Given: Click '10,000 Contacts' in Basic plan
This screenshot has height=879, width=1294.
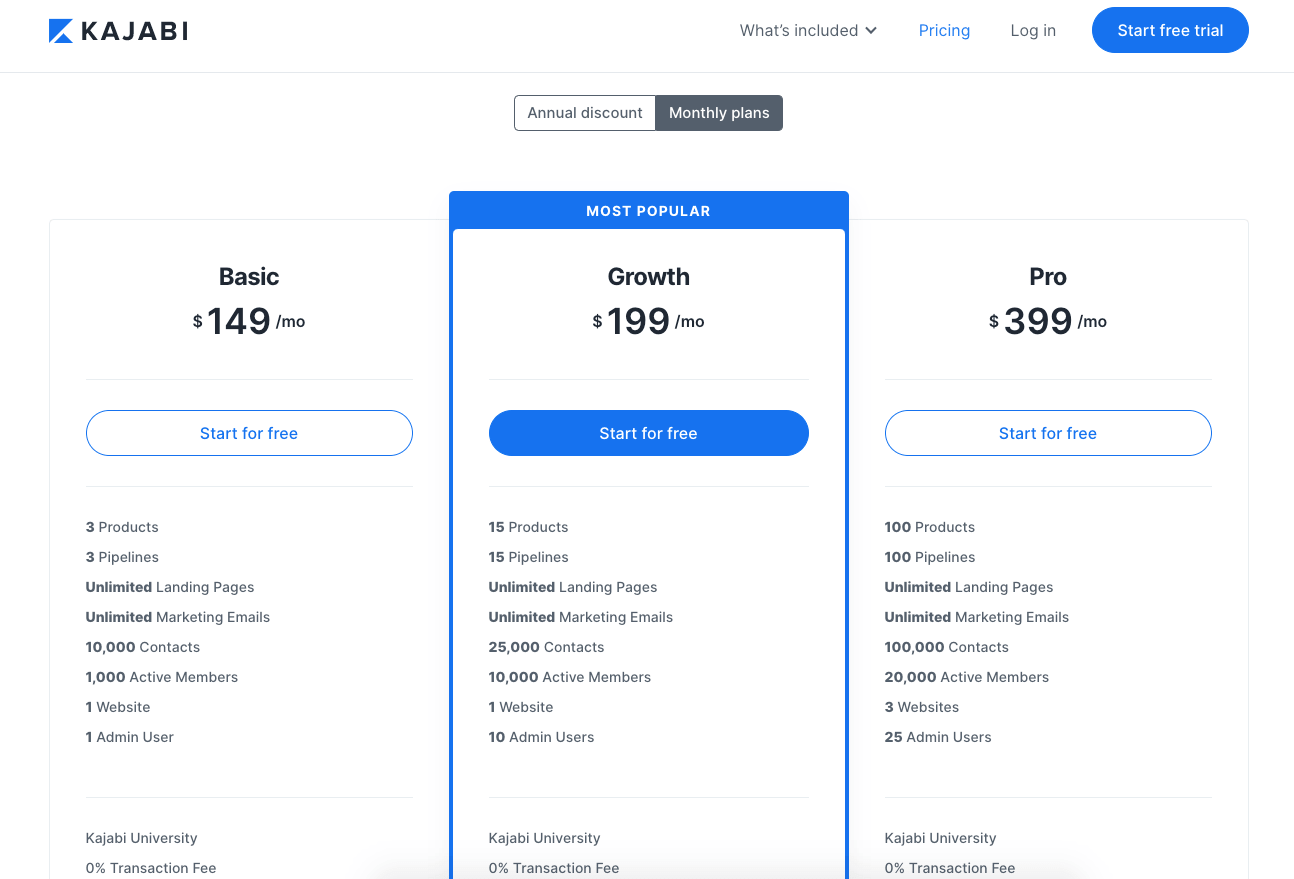Looking at the screenshot, I should (143, 647).
